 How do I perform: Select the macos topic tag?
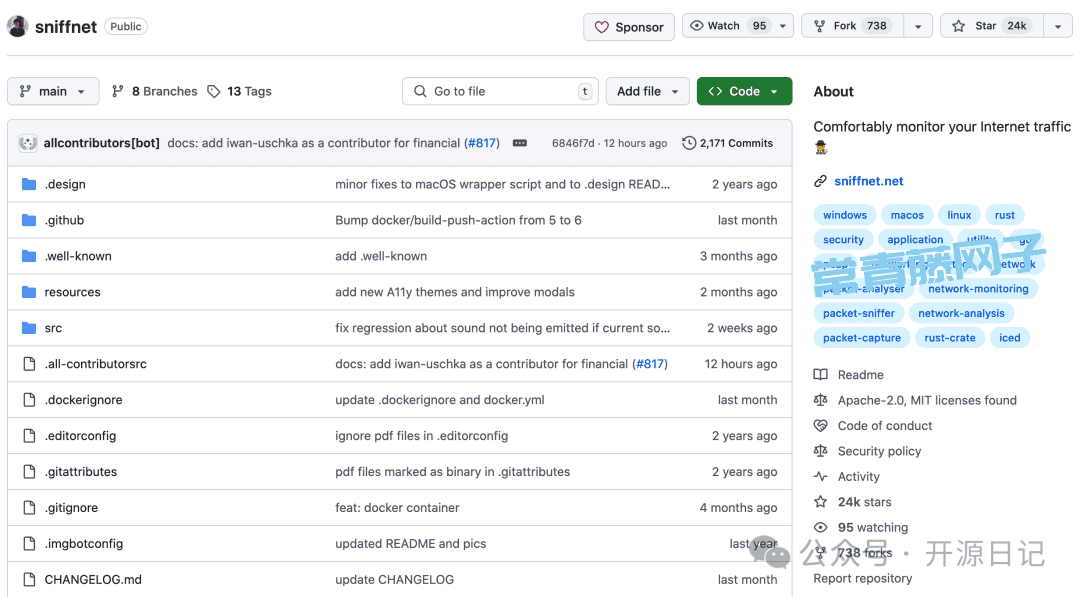pos(906,215)
